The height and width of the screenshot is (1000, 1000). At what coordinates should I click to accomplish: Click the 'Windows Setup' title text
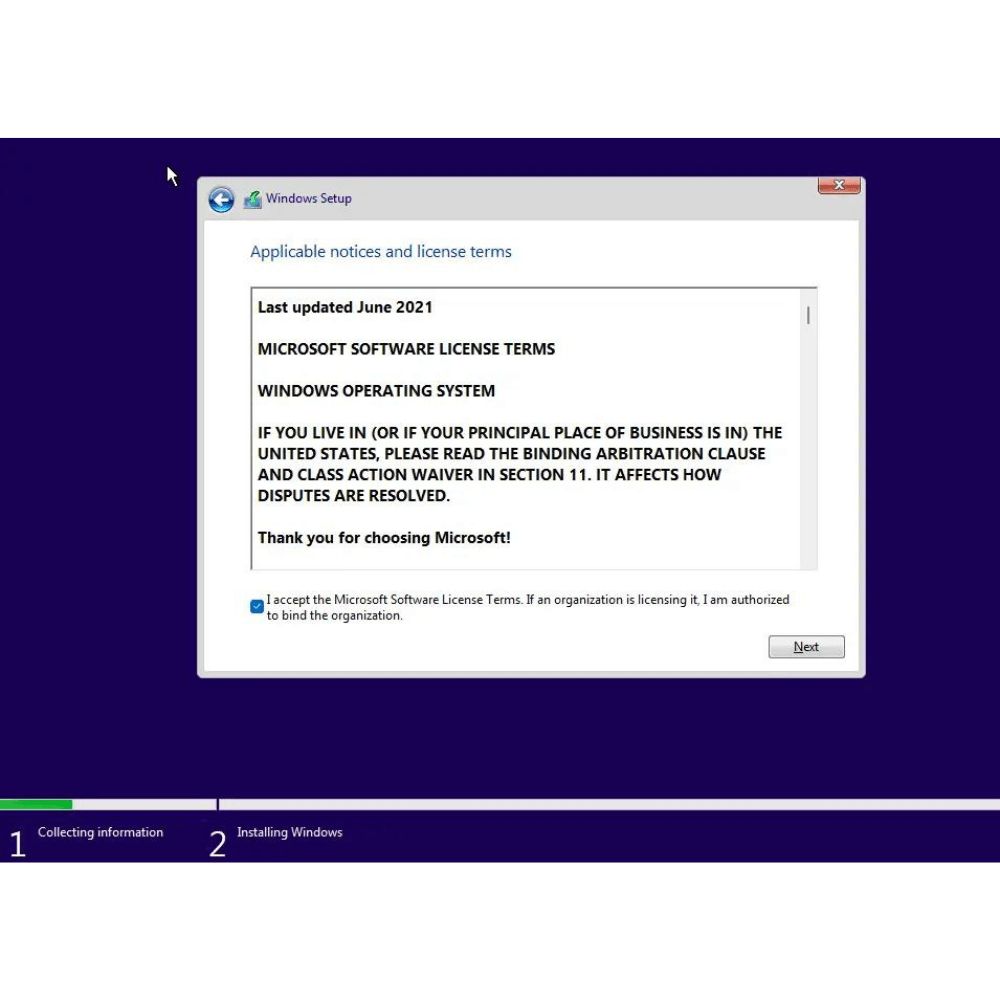pyautogui.click(x=308, y=198)
